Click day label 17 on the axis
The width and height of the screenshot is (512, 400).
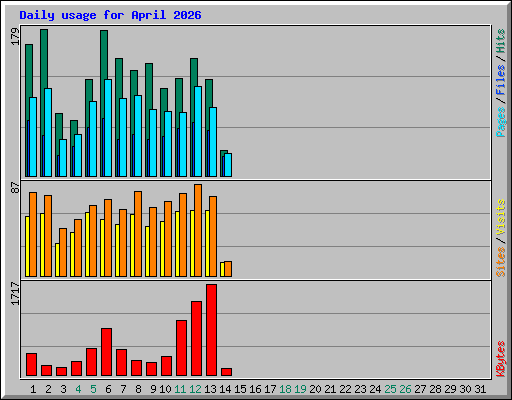point(270,389)
